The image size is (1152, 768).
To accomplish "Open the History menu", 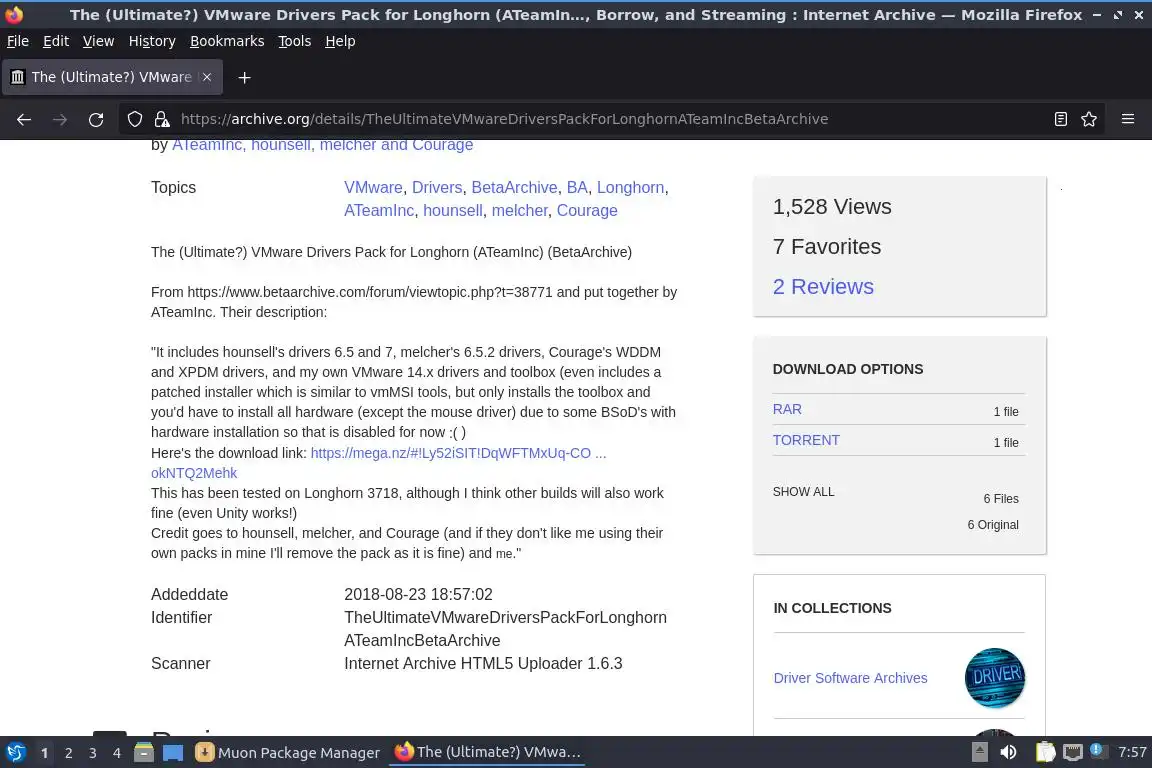I will (x=152, y=41).
